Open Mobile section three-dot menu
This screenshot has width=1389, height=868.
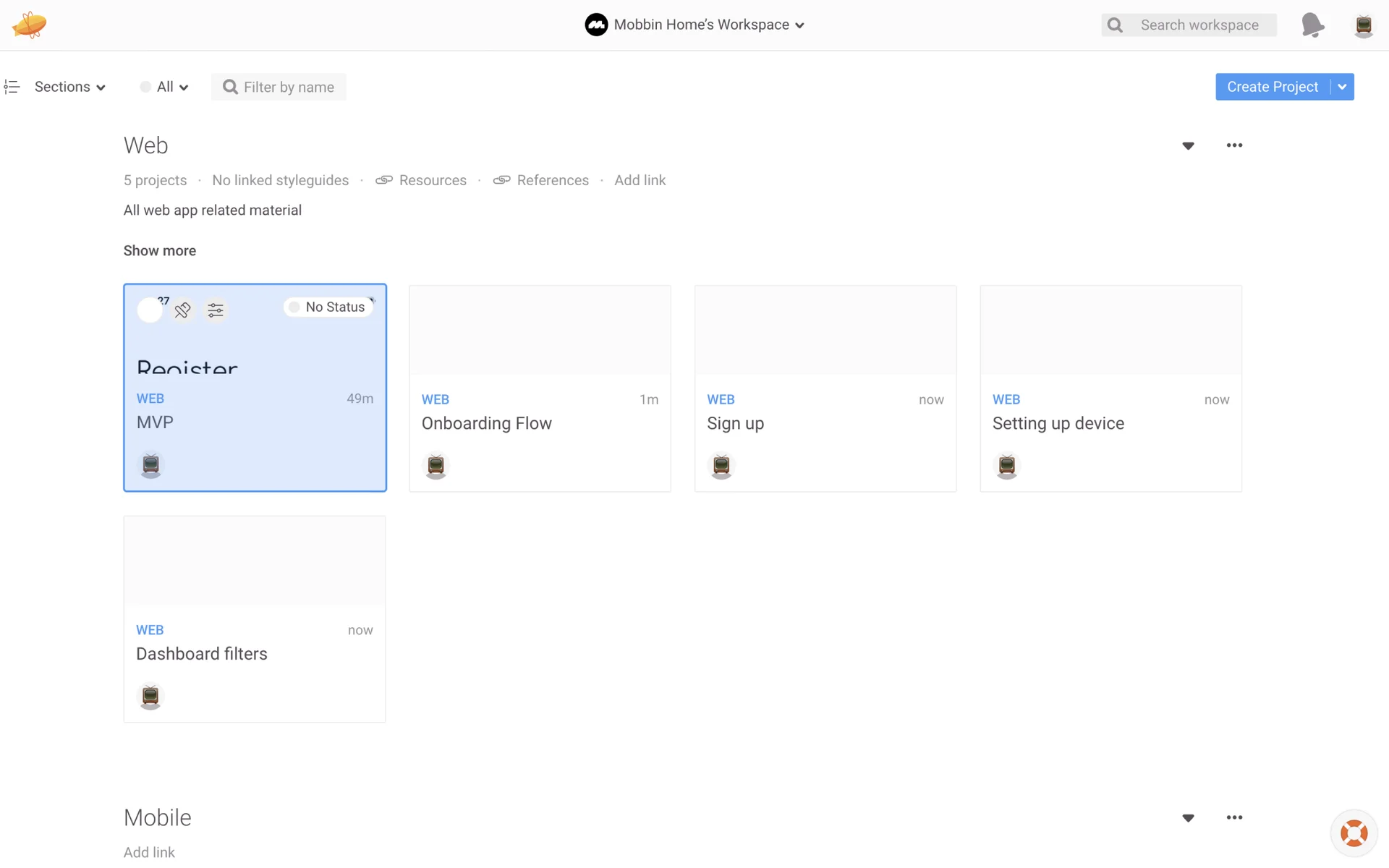[x=1234, y=817]
